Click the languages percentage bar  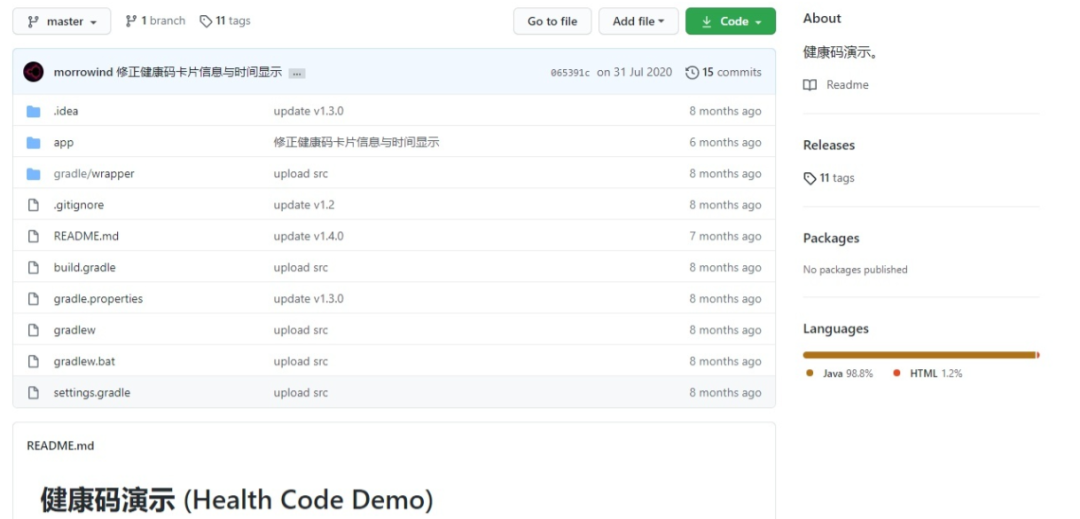click(921, 355)
